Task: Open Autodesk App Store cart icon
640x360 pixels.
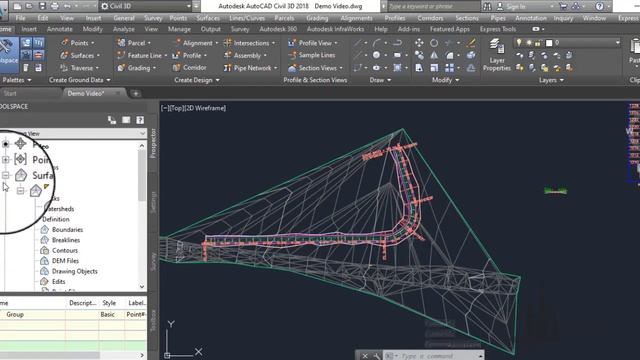Action: (563, 7)
